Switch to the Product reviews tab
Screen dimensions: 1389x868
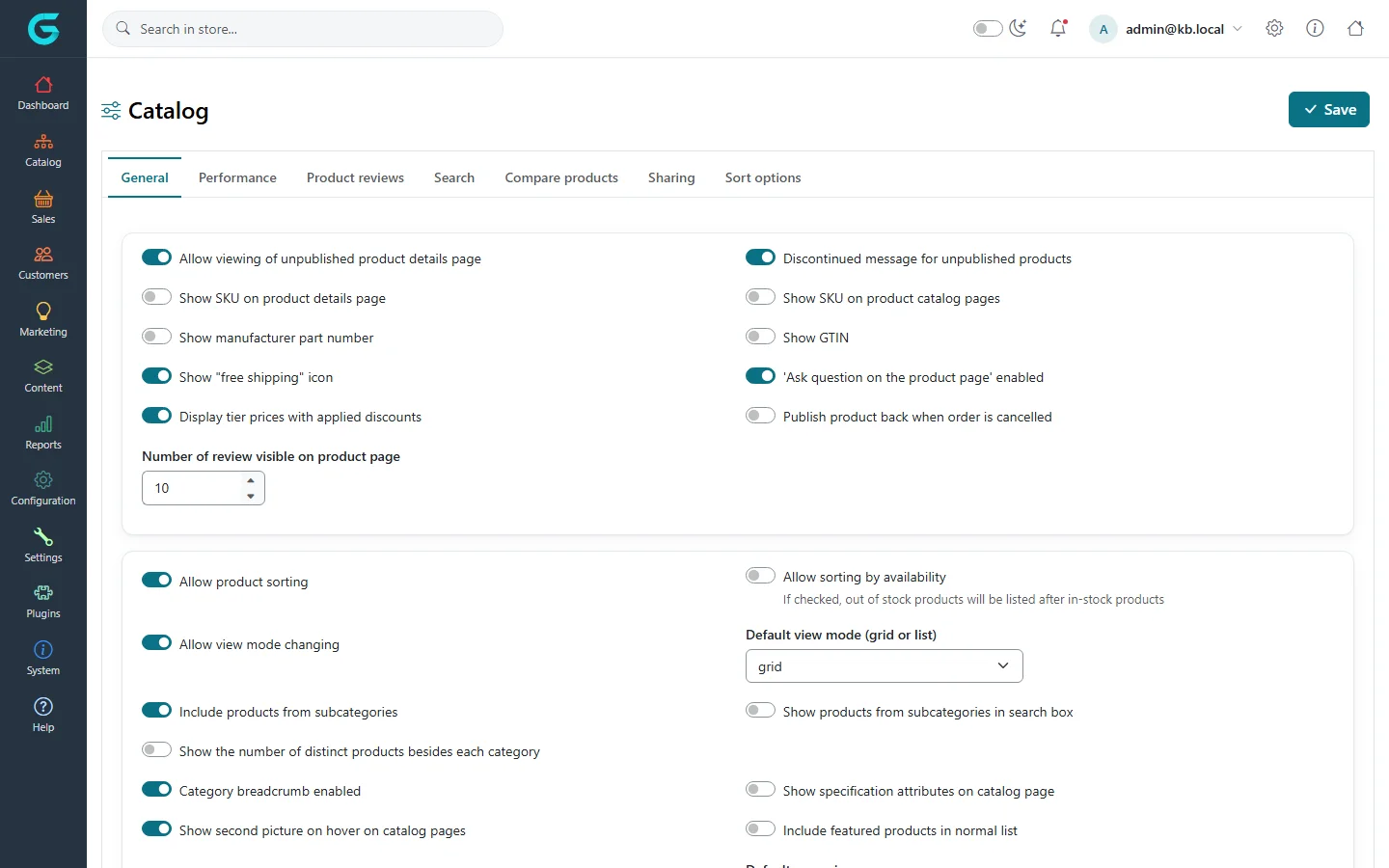click(355, 177)
